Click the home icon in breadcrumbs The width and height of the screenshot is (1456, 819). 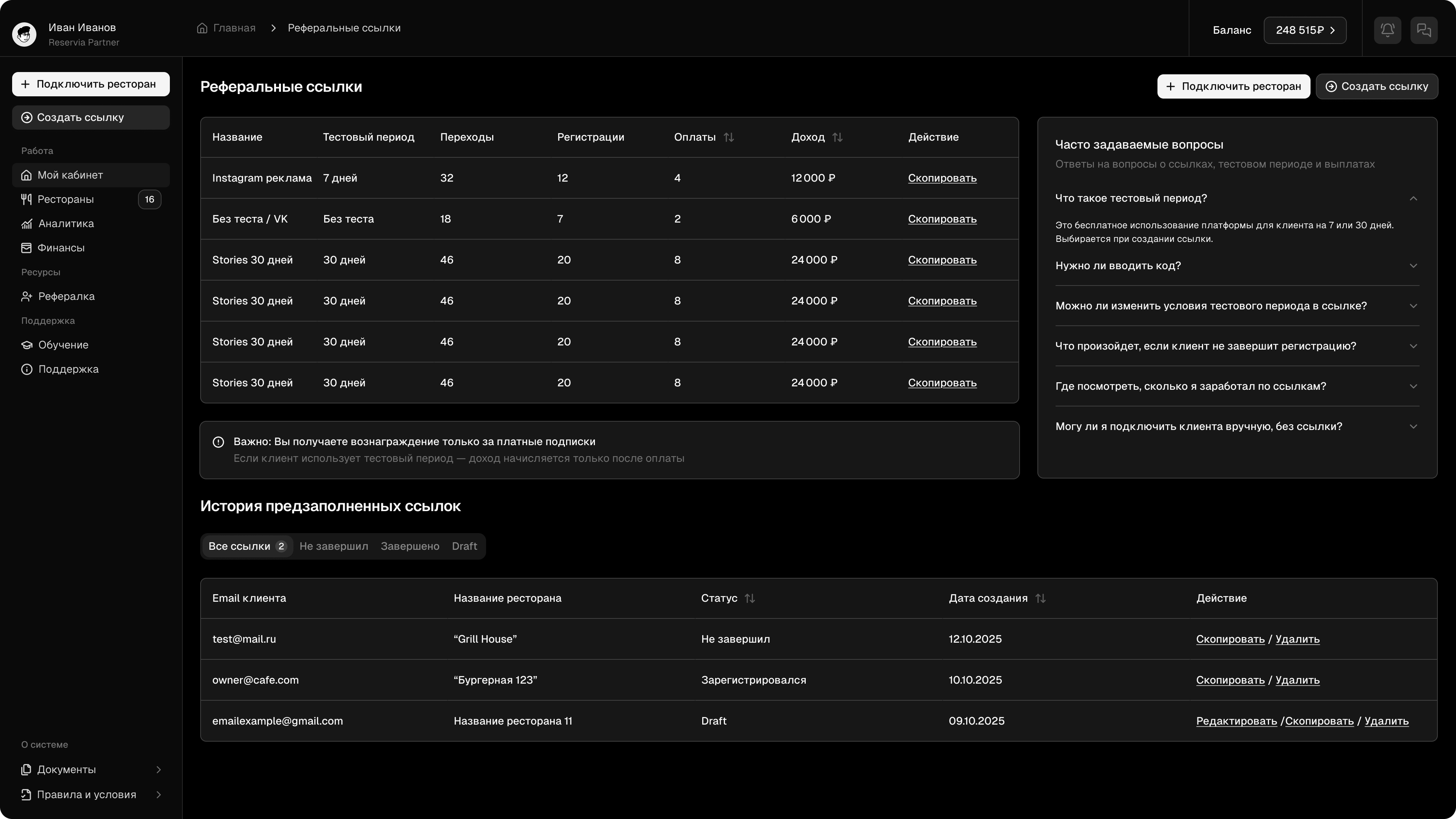(x=202, y=28)
